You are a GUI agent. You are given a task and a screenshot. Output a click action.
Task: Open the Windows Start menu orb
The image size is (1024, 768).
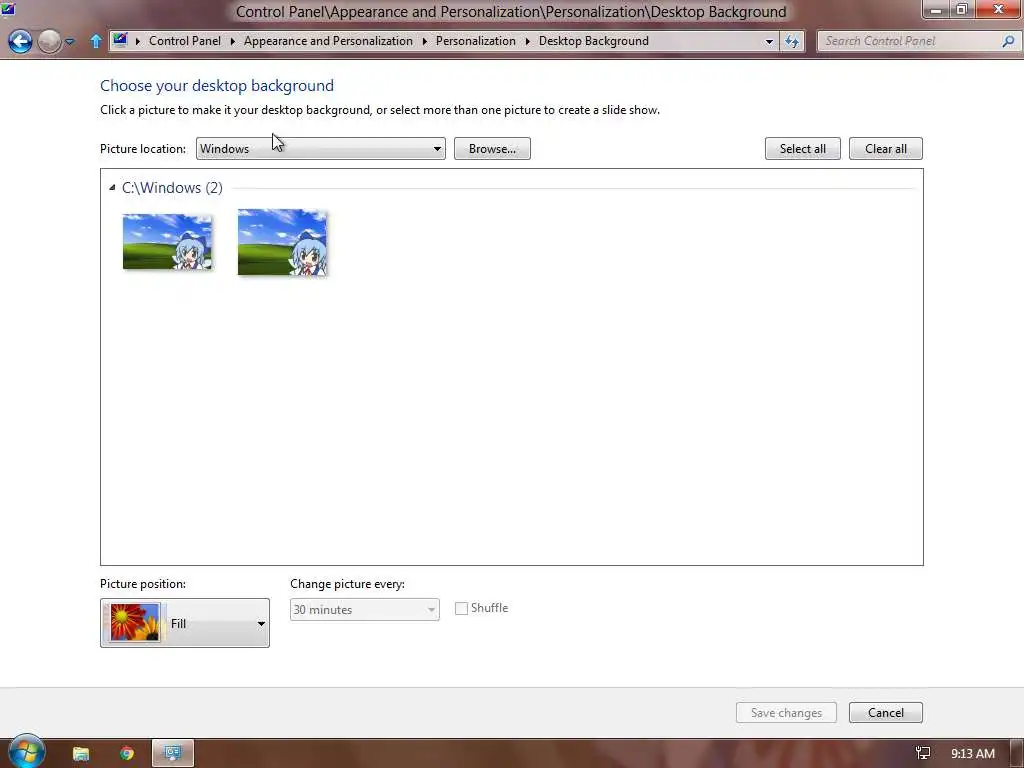26,752
